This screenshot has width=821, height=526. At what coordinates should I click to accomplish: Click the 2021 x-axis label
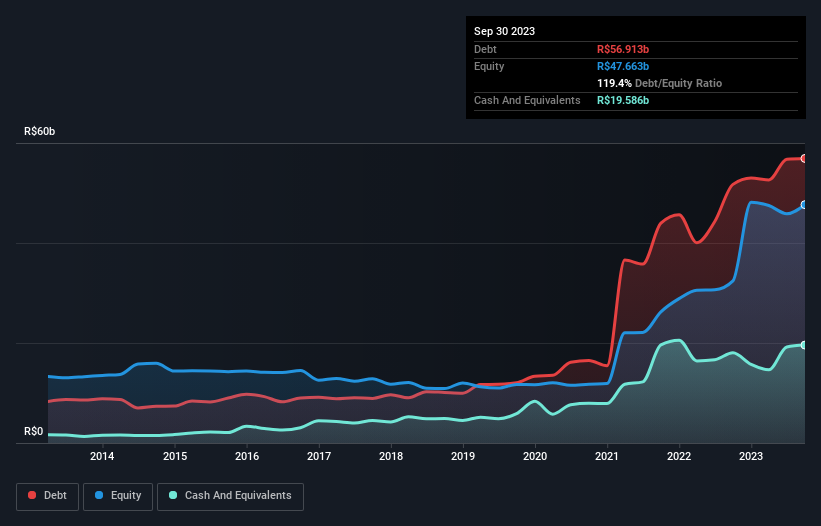607,456
